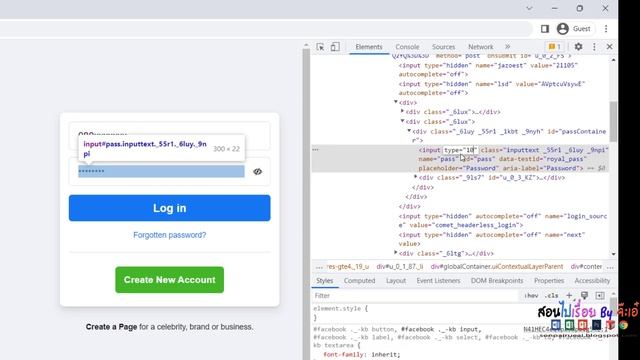Open the DevTools settings gear
This screenshot has height=360, width=640.
click(578, 47)
